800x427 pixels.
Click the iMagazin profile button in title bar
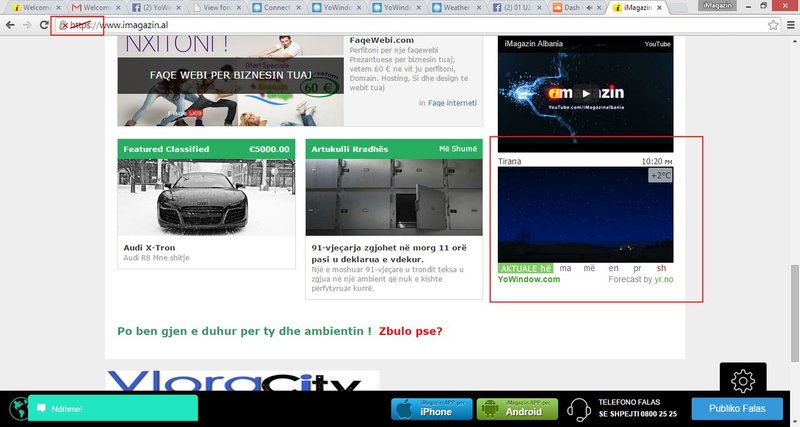[718, 5]
